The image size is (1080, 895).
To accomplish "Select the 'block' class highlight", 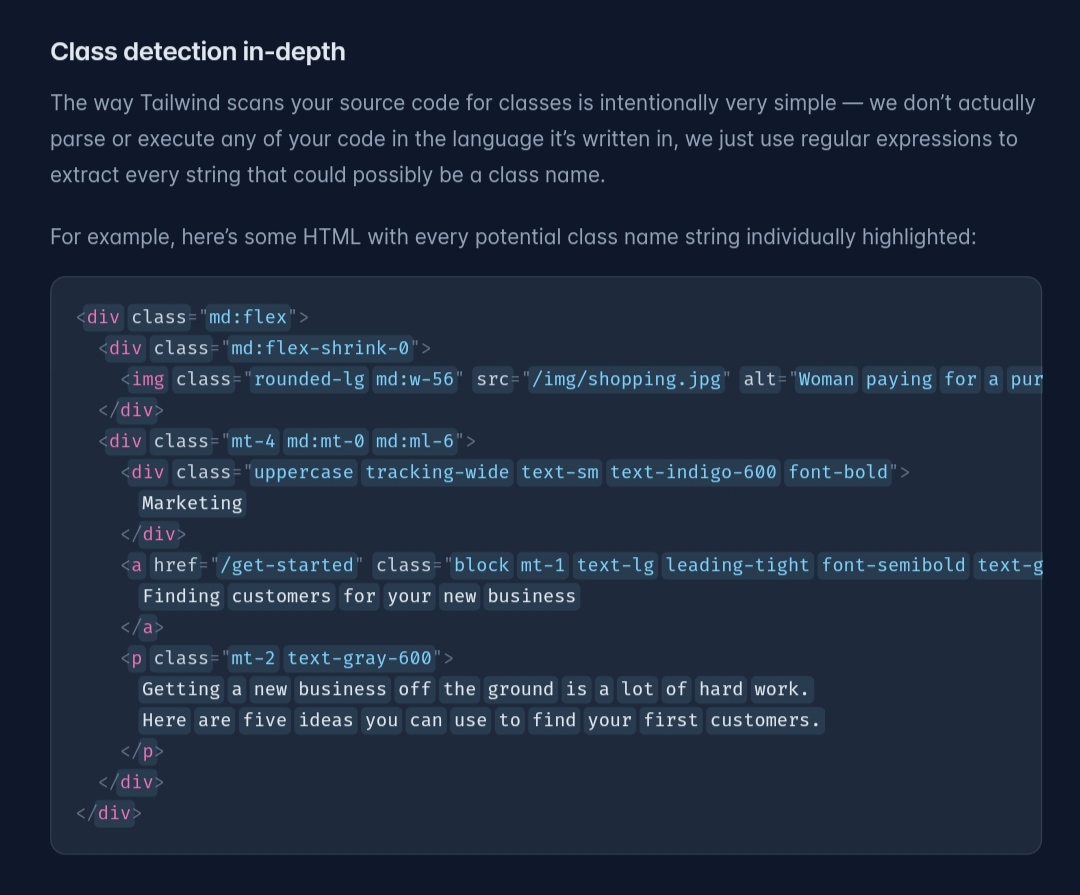I will [x=481, y=565].
